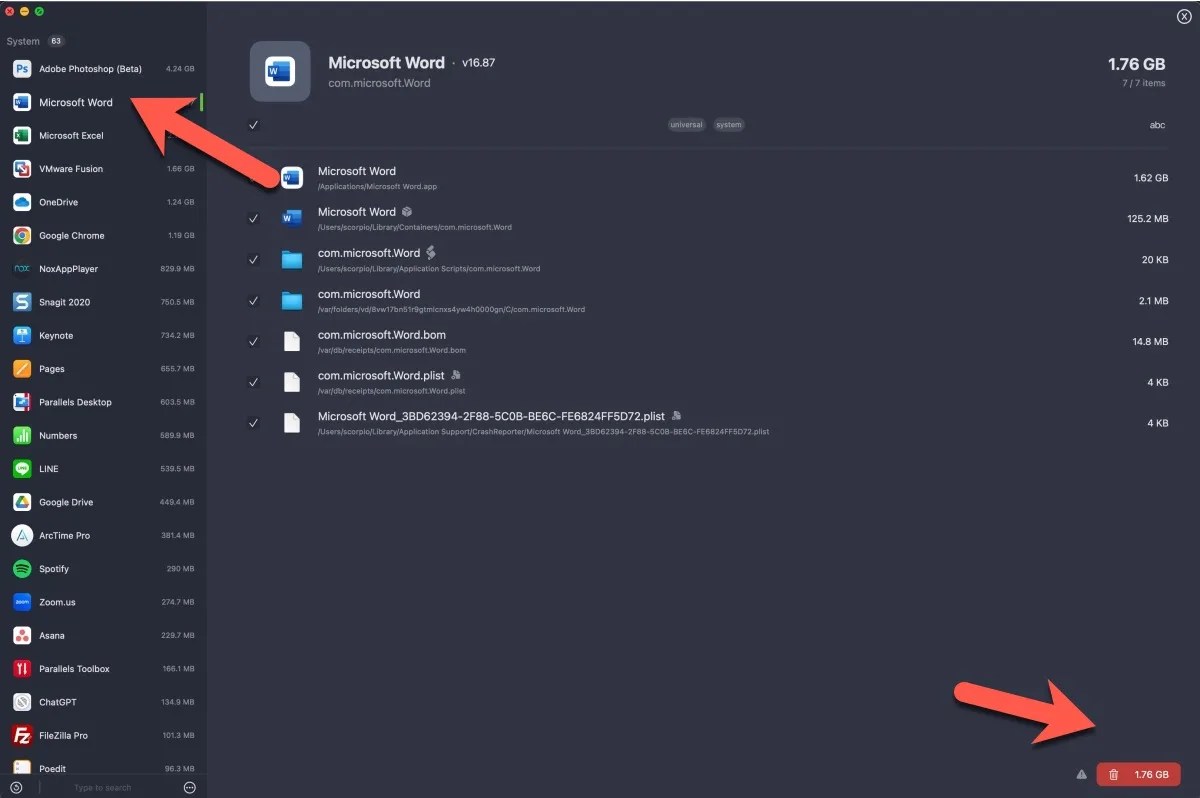Click the Microsoft Word_3BD62394 plist file name
Screen dimensions: 1200x798
pyautogui.click(x=492, y=416)
